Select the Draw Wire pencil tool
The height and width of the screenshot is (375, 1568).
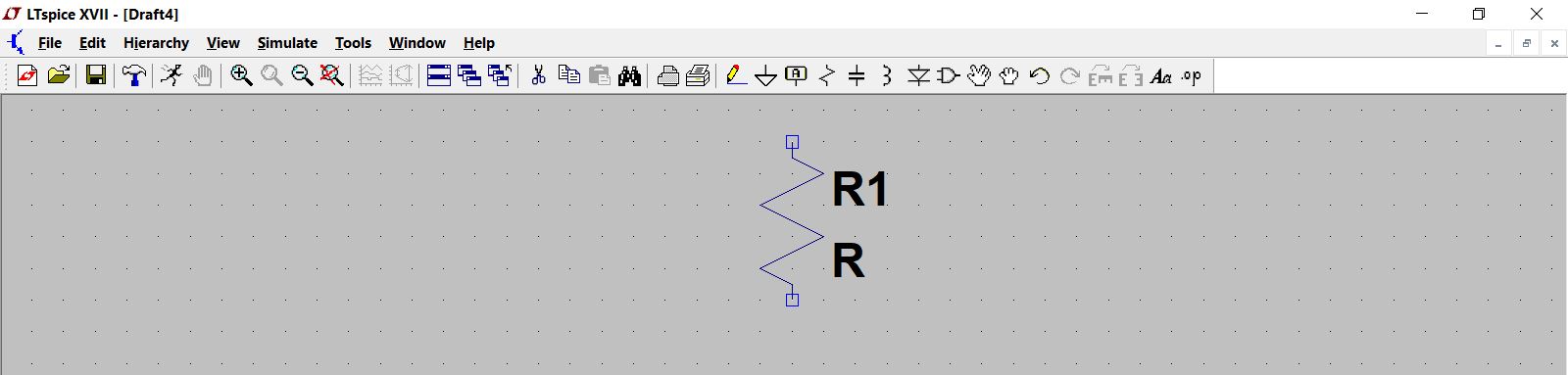click(736, 75)
